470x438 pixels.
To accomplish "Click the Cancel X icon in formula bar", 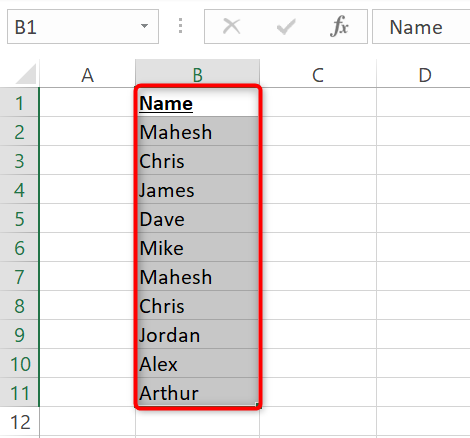I will pos(231,26).
